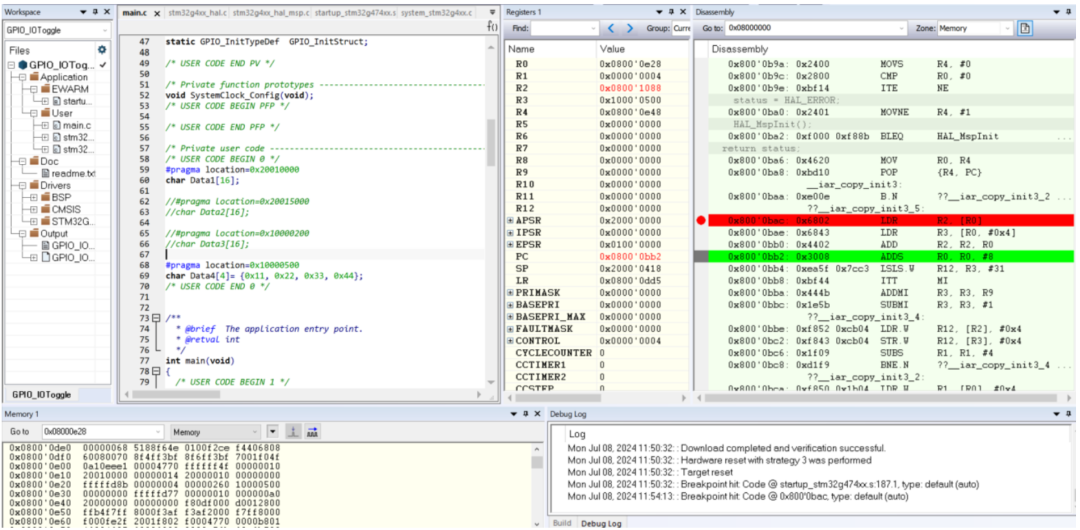
Task: Expand the APSR register
Action: (510, 221)
